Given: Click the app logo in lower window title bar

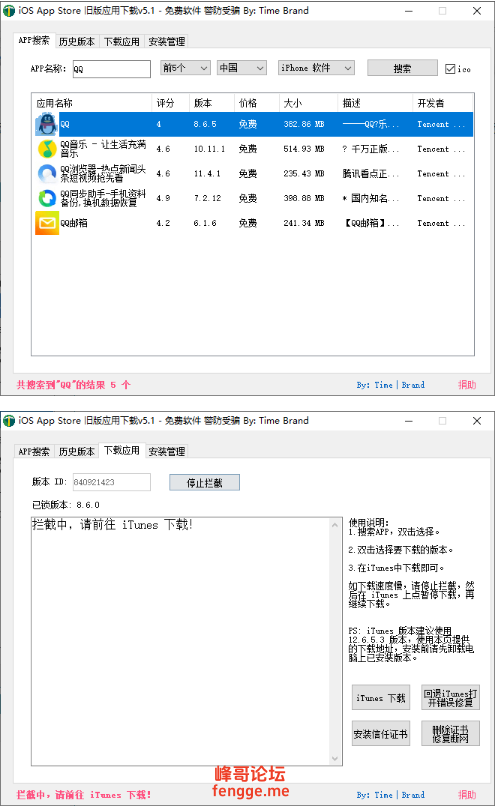Looking at the screenshot, I should [x=9, y=421].
